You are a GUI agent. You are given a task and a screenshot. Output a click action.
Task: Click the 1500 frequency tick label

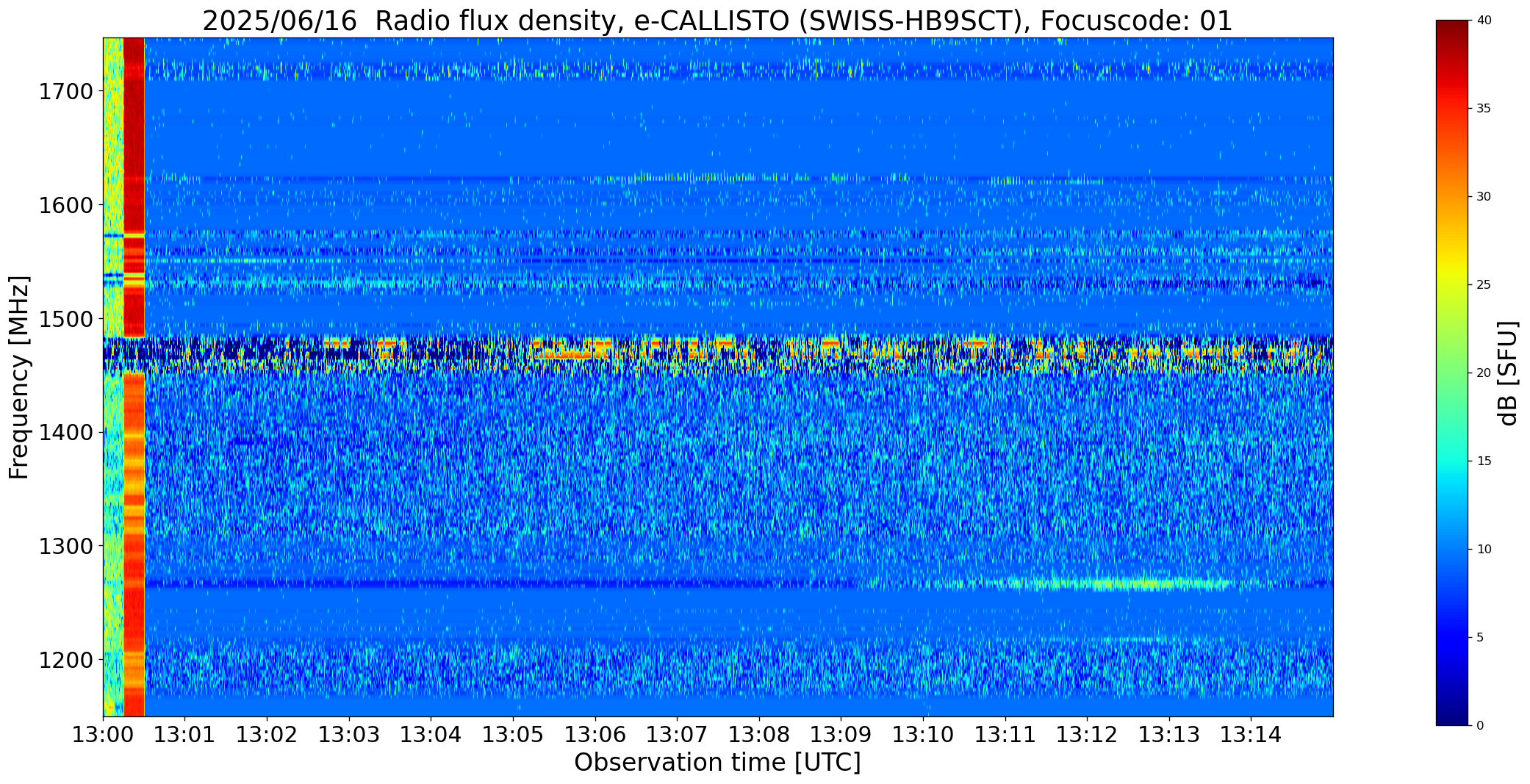tap(65, 319)
